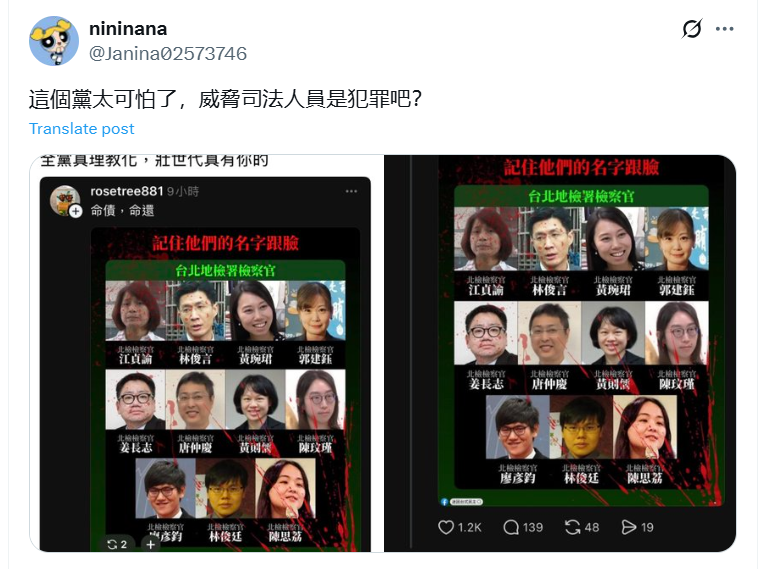Click the round plus button beside repost count
This screenshot has height=569, width=763.
(x=150, y=544)
